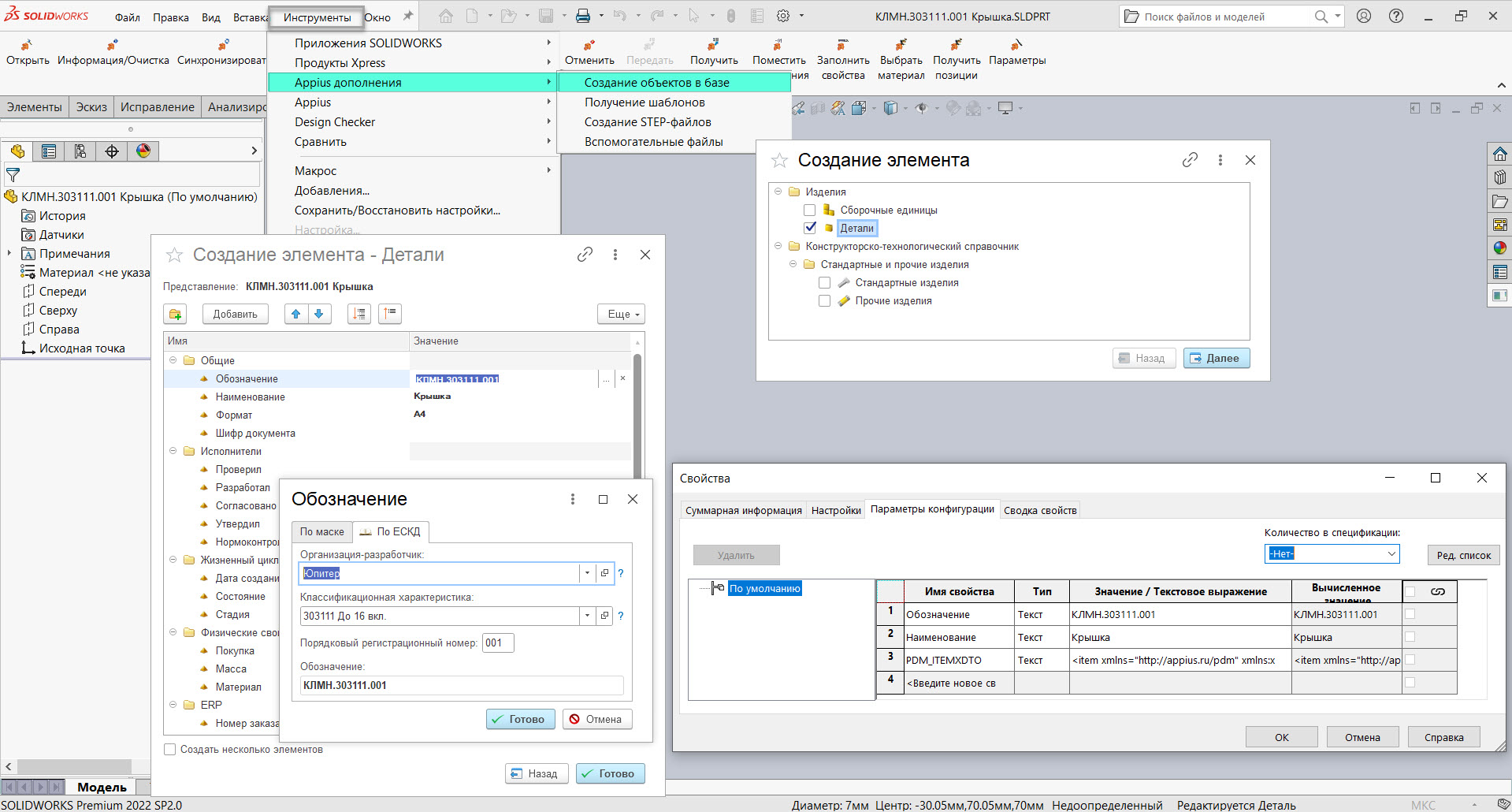Check the Стандартные изделия checkbox
Screen dimensions: 1512x812
point(824,282)
